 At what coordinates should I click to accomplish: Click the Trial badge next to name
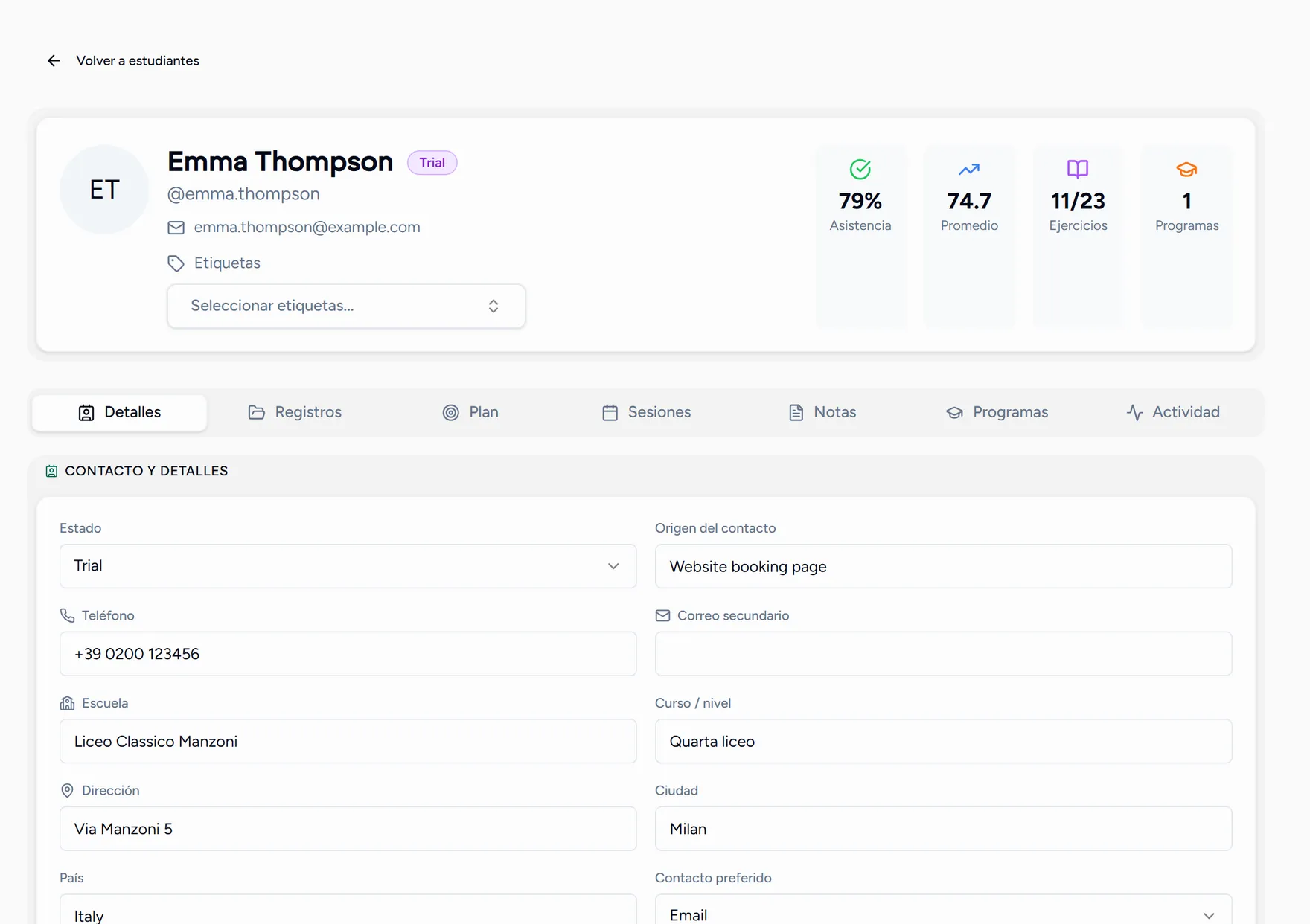(x=432, y=163)
